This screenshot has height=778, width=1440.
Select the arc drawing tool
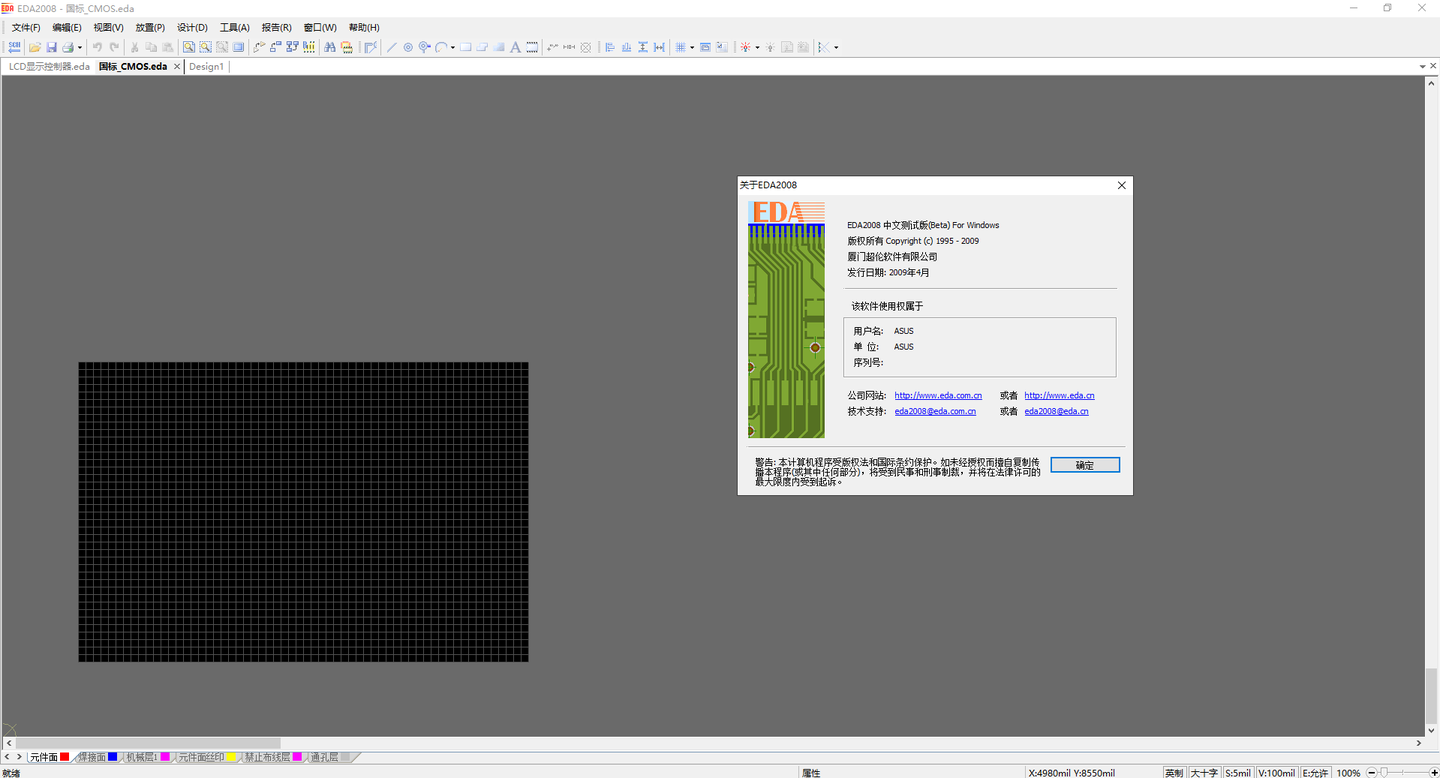pos(440,47)
